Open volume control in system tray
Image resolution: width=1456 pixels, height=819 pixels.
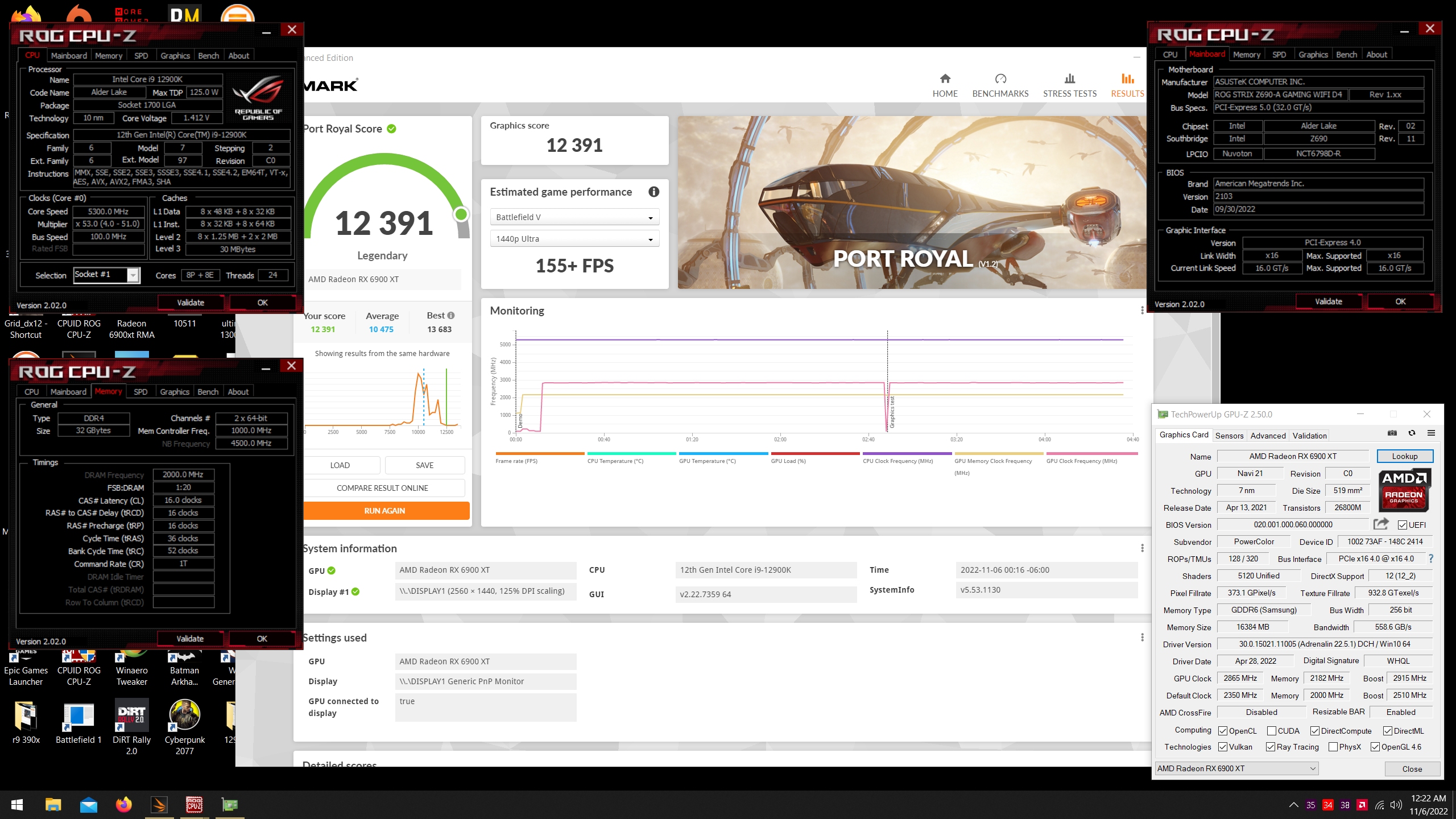(x=1396, y=805)
